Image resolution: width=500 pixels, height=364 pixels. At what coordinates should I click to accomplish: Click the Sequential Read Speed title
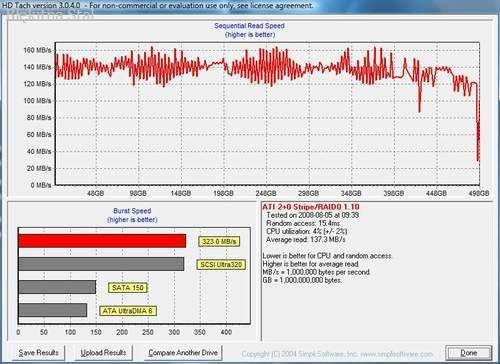[x=249, y=26]
